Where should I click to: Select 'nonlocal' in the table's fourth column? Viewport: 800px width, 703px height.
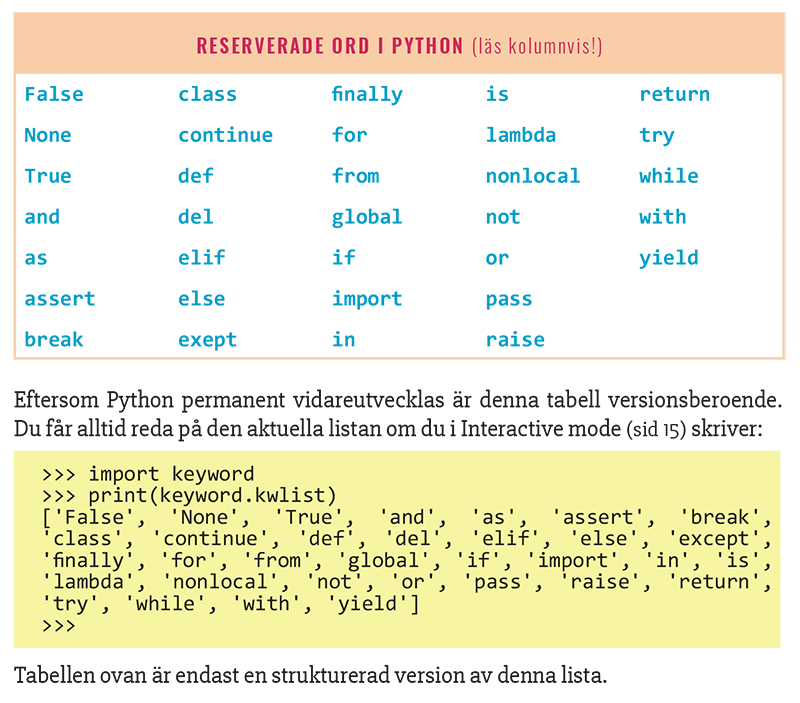coord(532,176)
